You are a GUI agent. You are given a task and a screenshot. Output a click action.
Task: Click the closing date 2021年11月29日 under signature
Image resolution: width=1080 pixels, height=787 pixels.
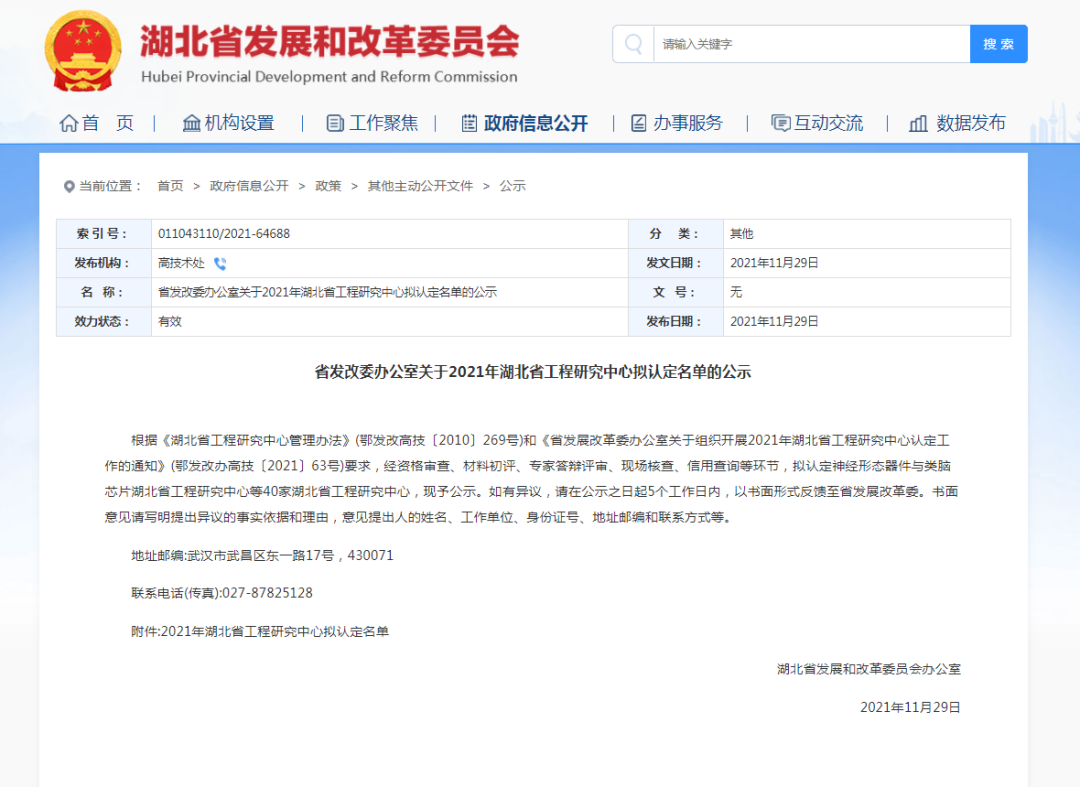(x=910, y=707)
